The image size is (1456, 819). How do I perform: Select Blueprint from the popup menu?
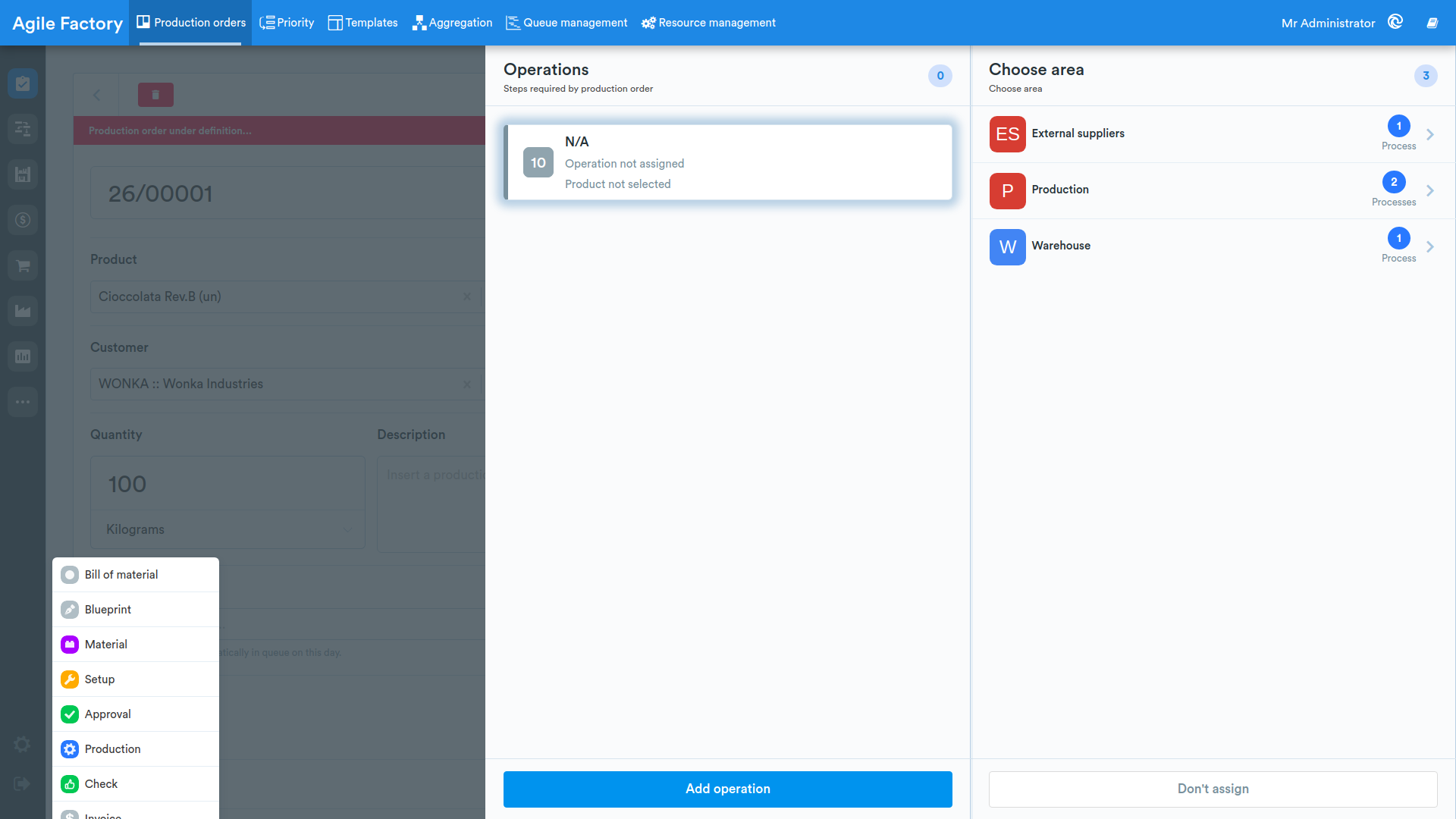click(x=136, y=610)
